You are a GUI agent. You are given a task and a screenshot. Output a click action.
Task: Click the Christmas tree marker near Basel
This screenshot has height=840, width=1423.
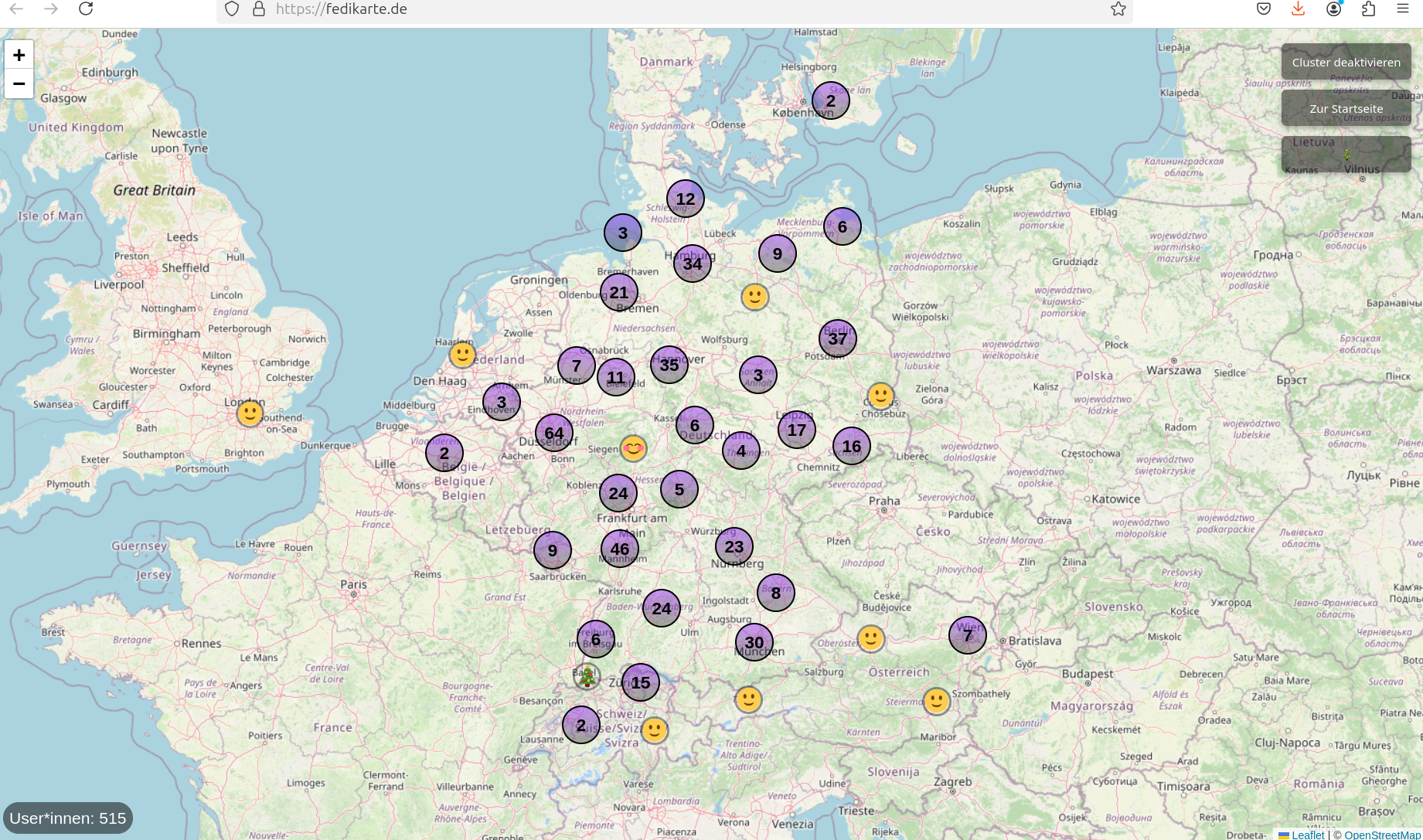point(587,676)
